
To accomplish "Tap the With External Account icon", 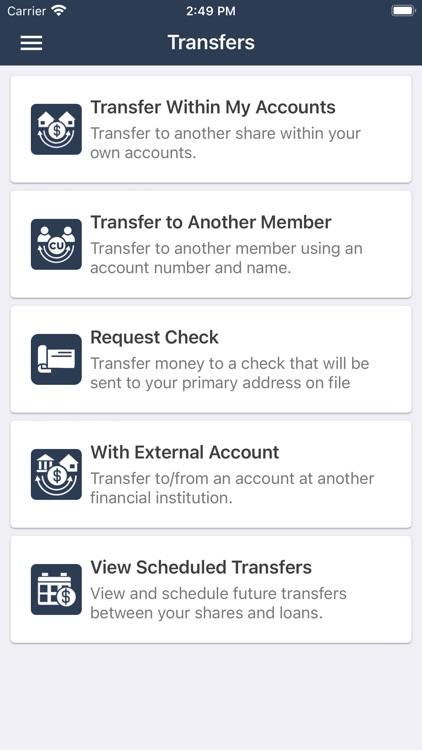I will pos(56,474).
